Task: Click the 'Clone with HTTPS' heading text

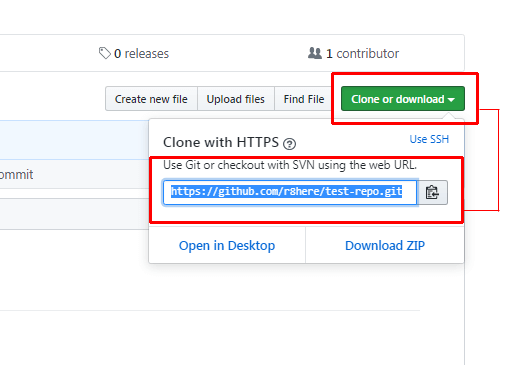Action: (x=221, y=142)
